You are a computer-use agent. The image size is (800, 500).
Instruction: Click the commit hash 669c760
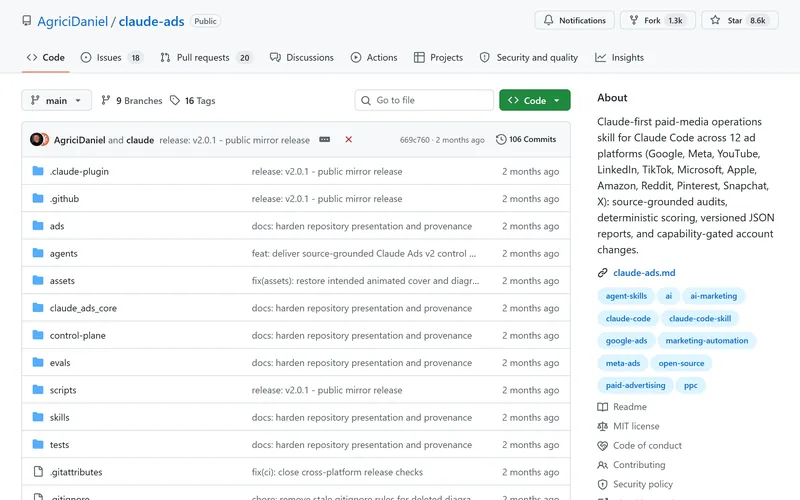pyautogui.click(x=415, y=140)
